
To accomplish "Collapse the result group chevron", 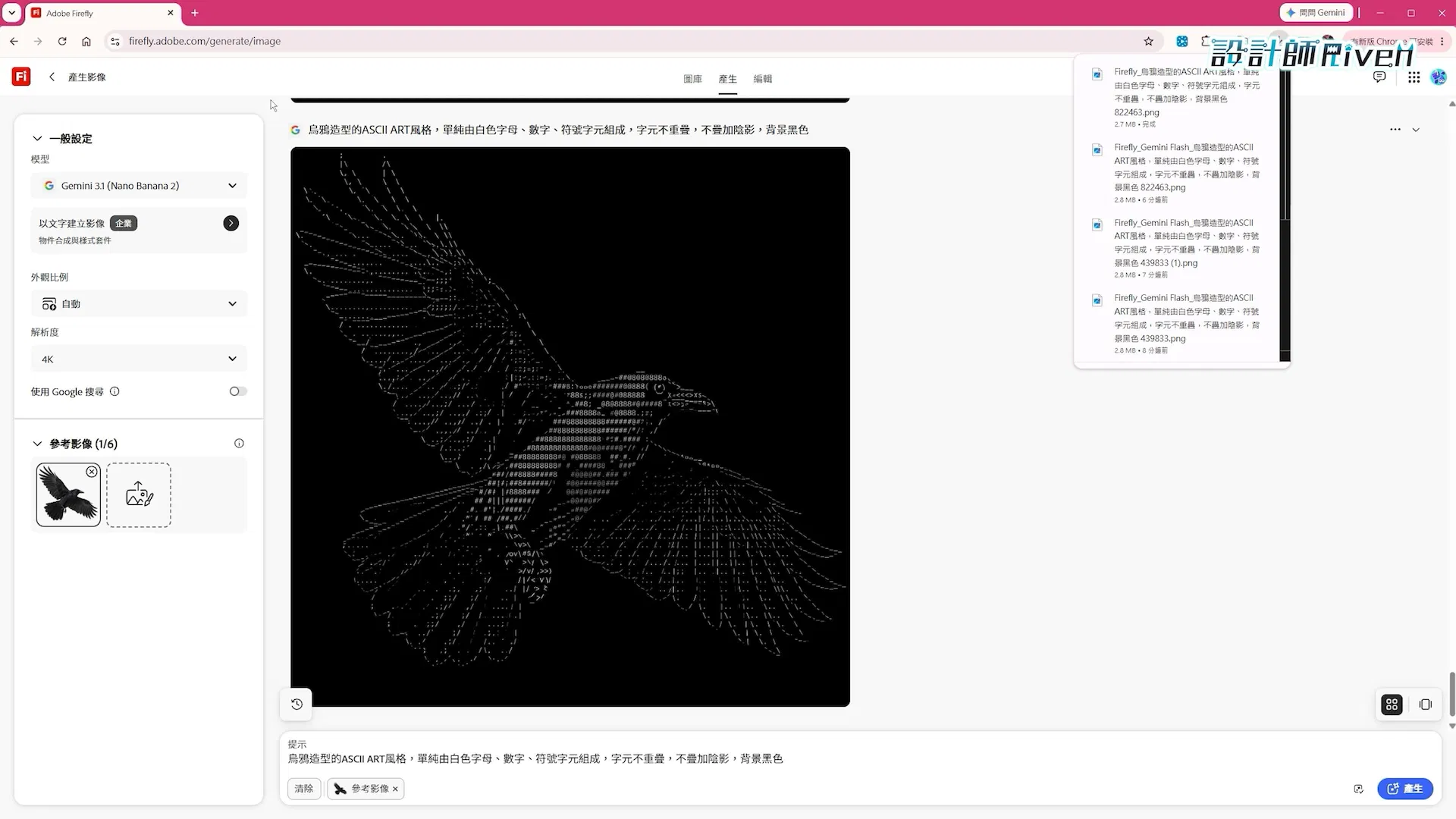I will pos(1416,130).
